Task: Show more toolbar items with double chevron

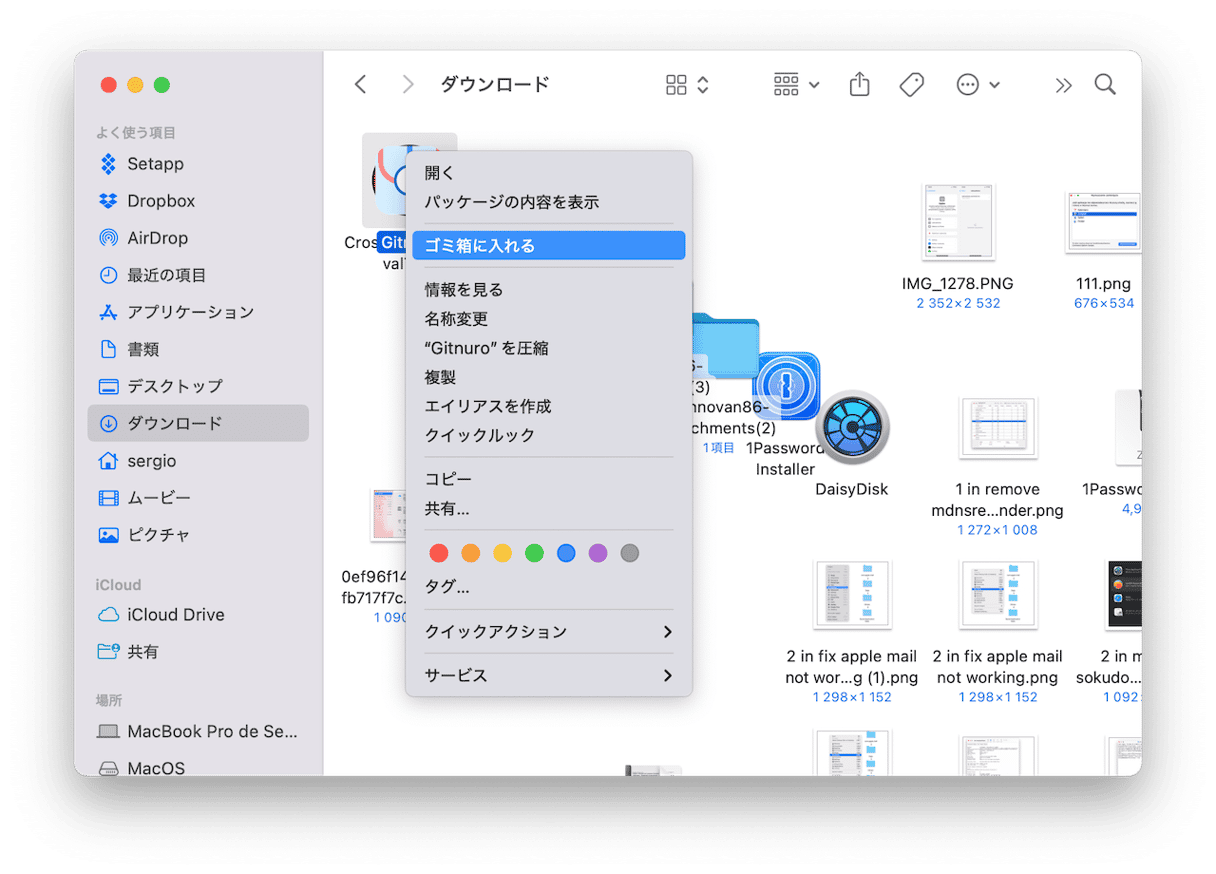Action: pos(1063,85)
